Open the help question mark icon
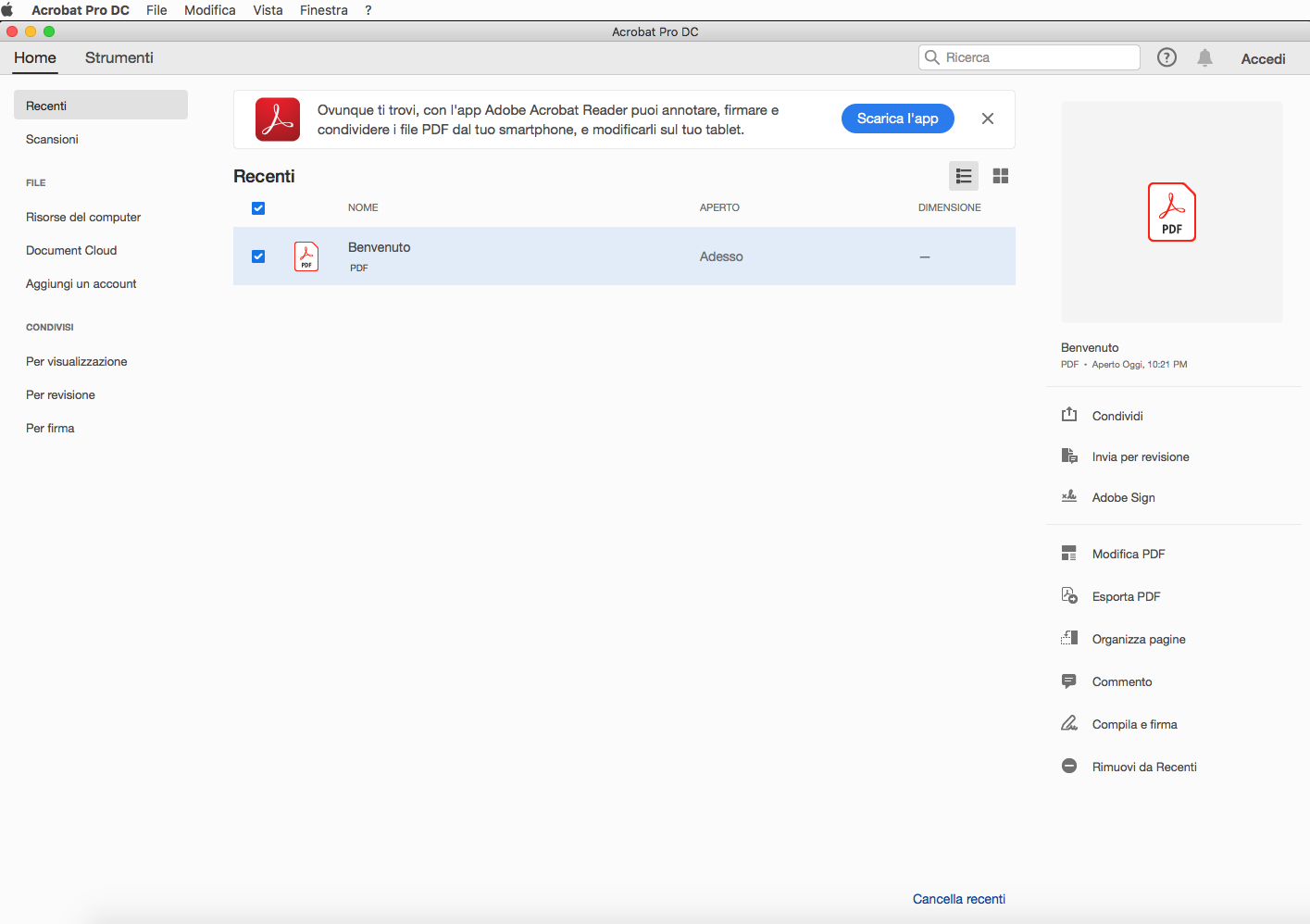Viewport: 1310px width, 924px height. (1167, 57)
